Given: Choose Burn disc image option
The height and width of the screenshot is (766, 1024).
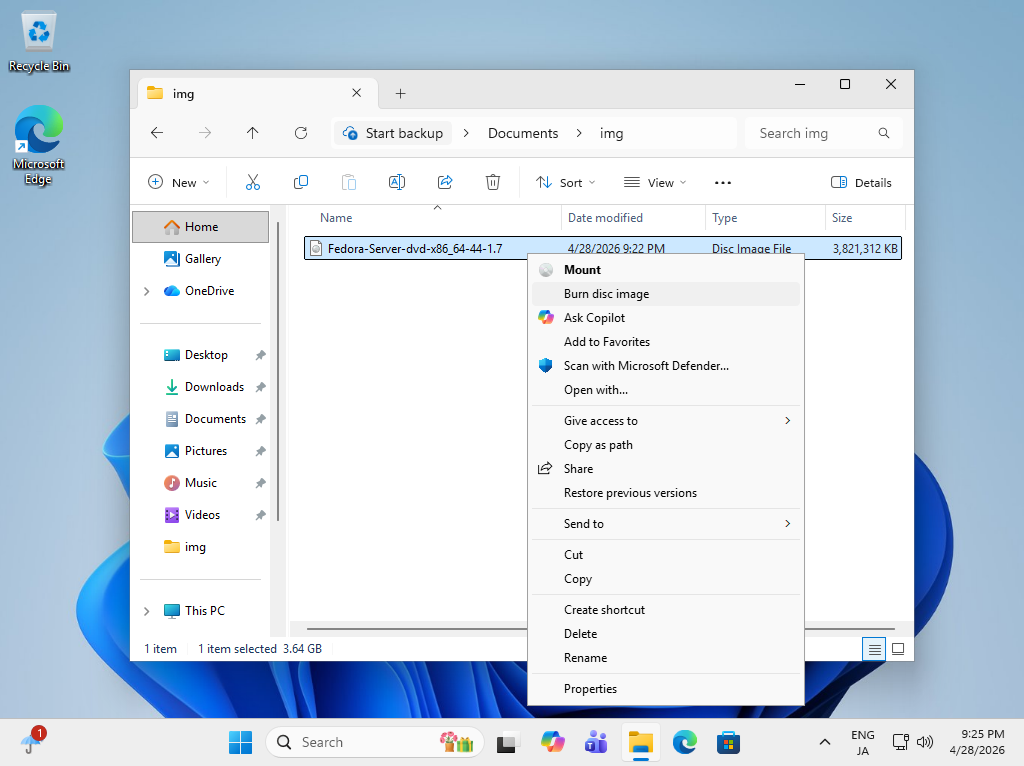Looking at the screenshot, I should tap(606, 294).
